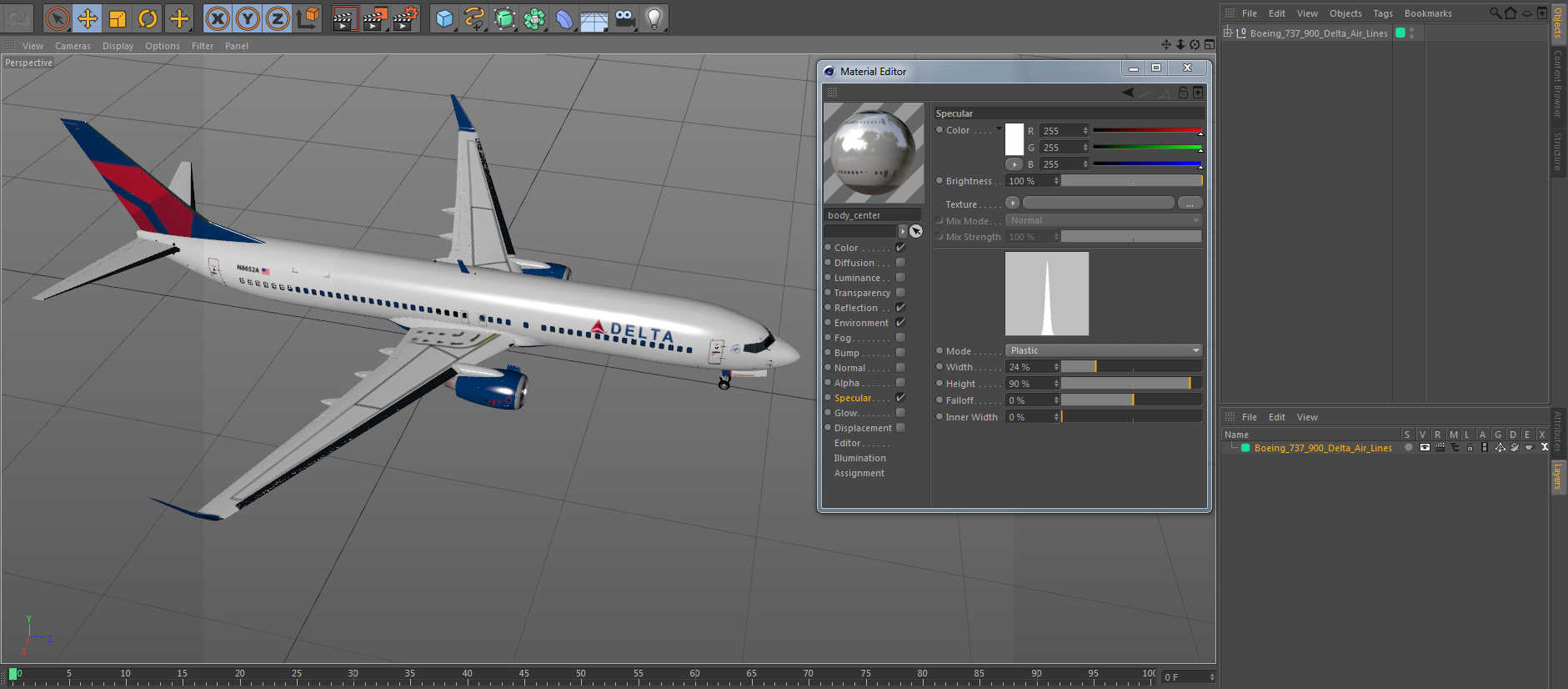Viewport: 1568px width, 689px height.
Task: Open the subdivision surface generator icon
Action: click(505, 18)
